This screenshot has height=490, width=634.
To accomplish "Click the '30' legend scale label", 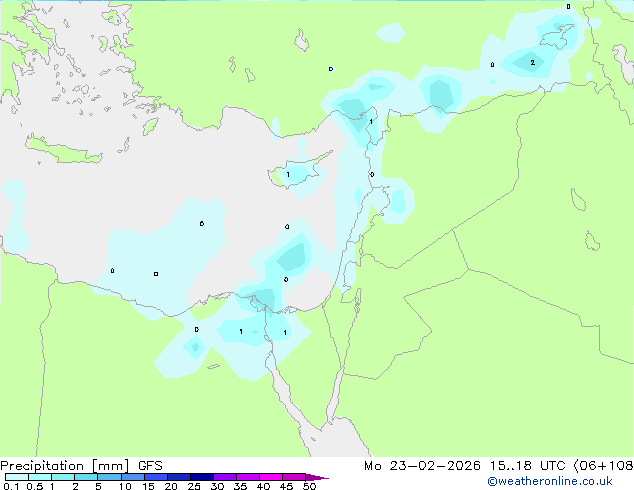I will click(217, 486).
